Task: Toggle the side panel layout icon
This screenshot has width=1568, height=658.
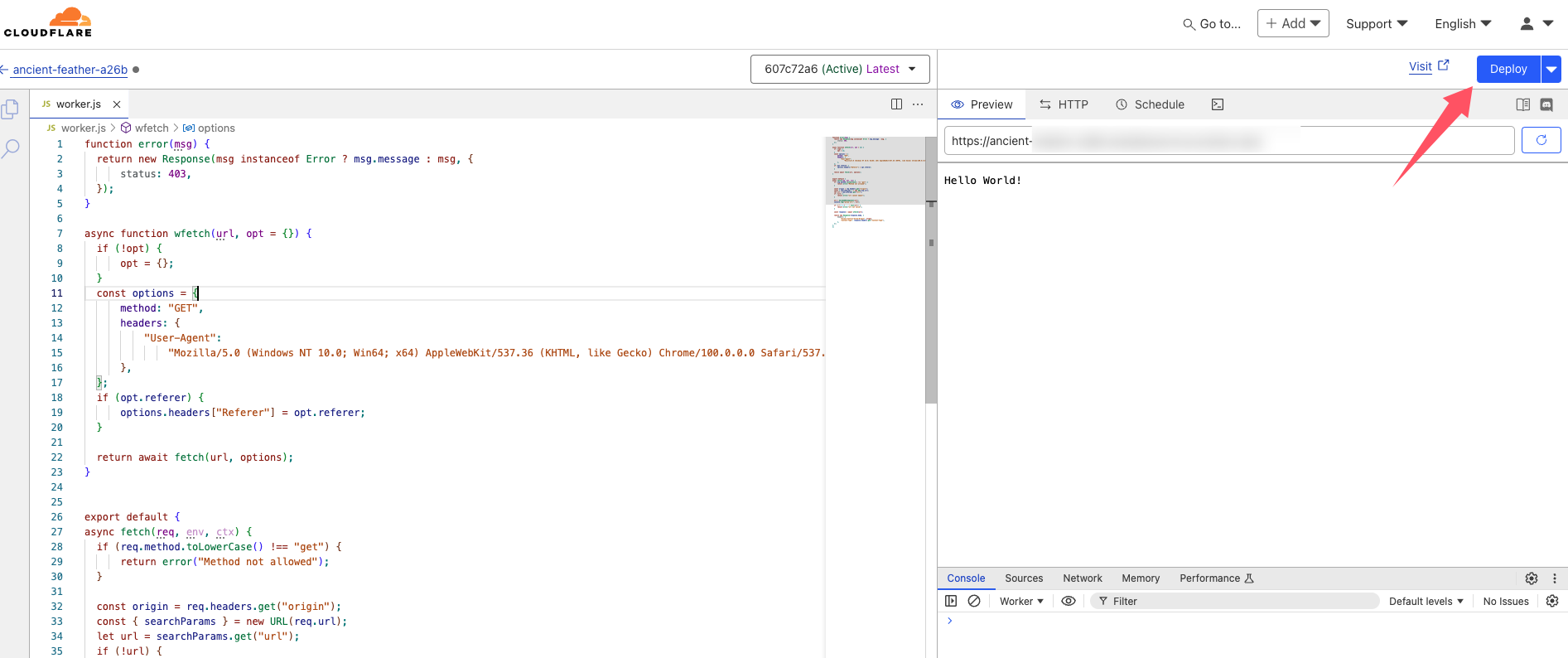Action: click(x=1522, y=104)
